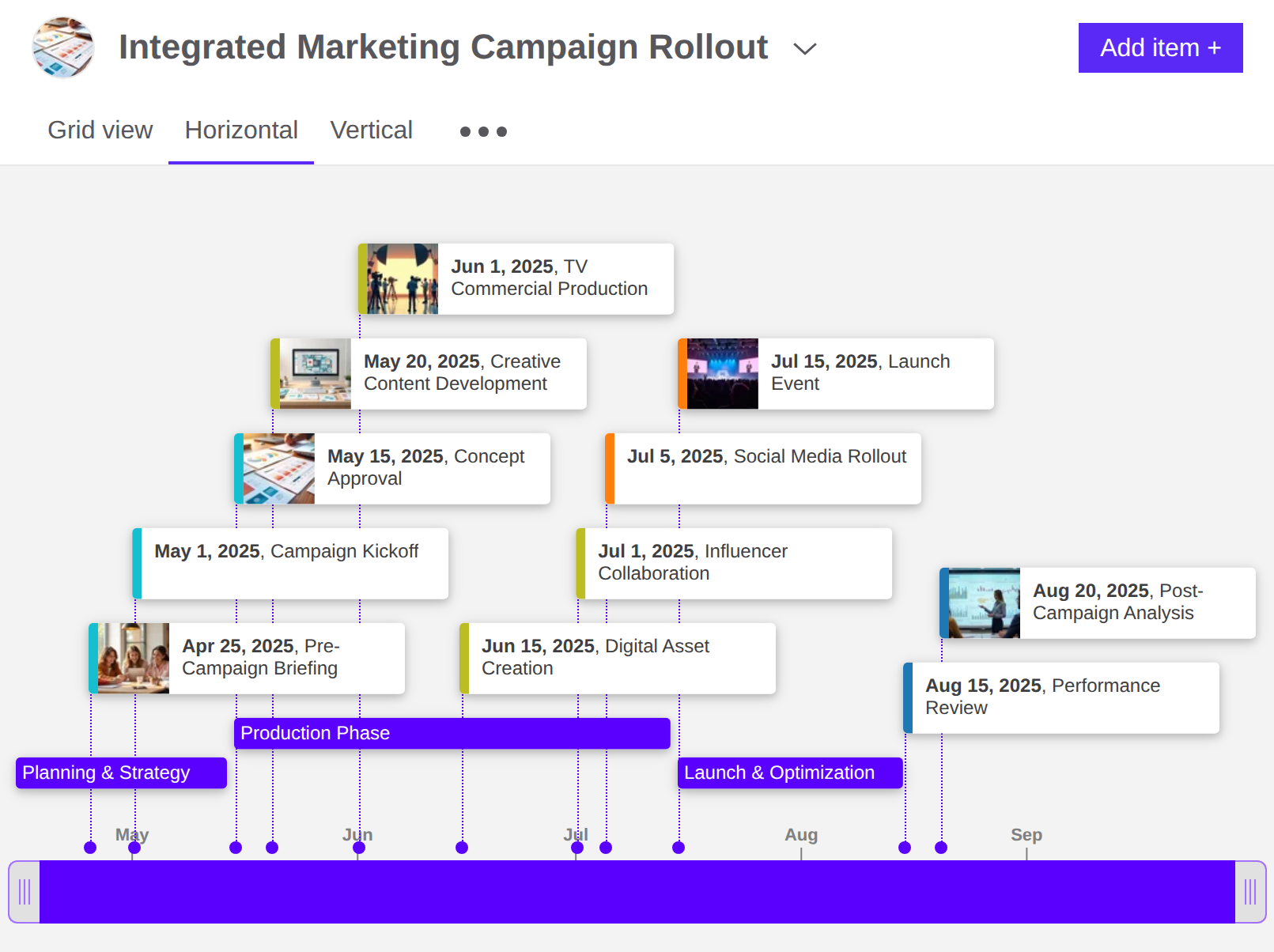The width and height of the screenshot is (1274, 952).
Task: Click the purple timeline range slider
Action: (x=637, y=891)
